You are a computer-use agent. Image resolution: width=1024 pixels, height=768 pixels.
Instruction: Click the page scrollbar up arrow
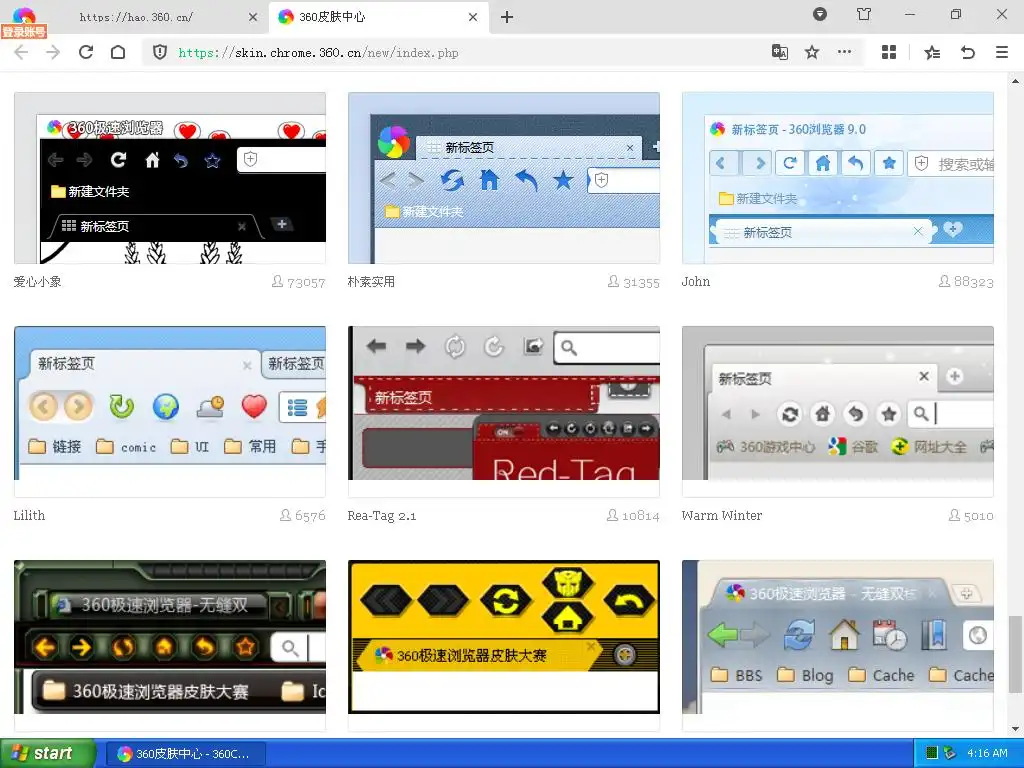[1016, 81]
